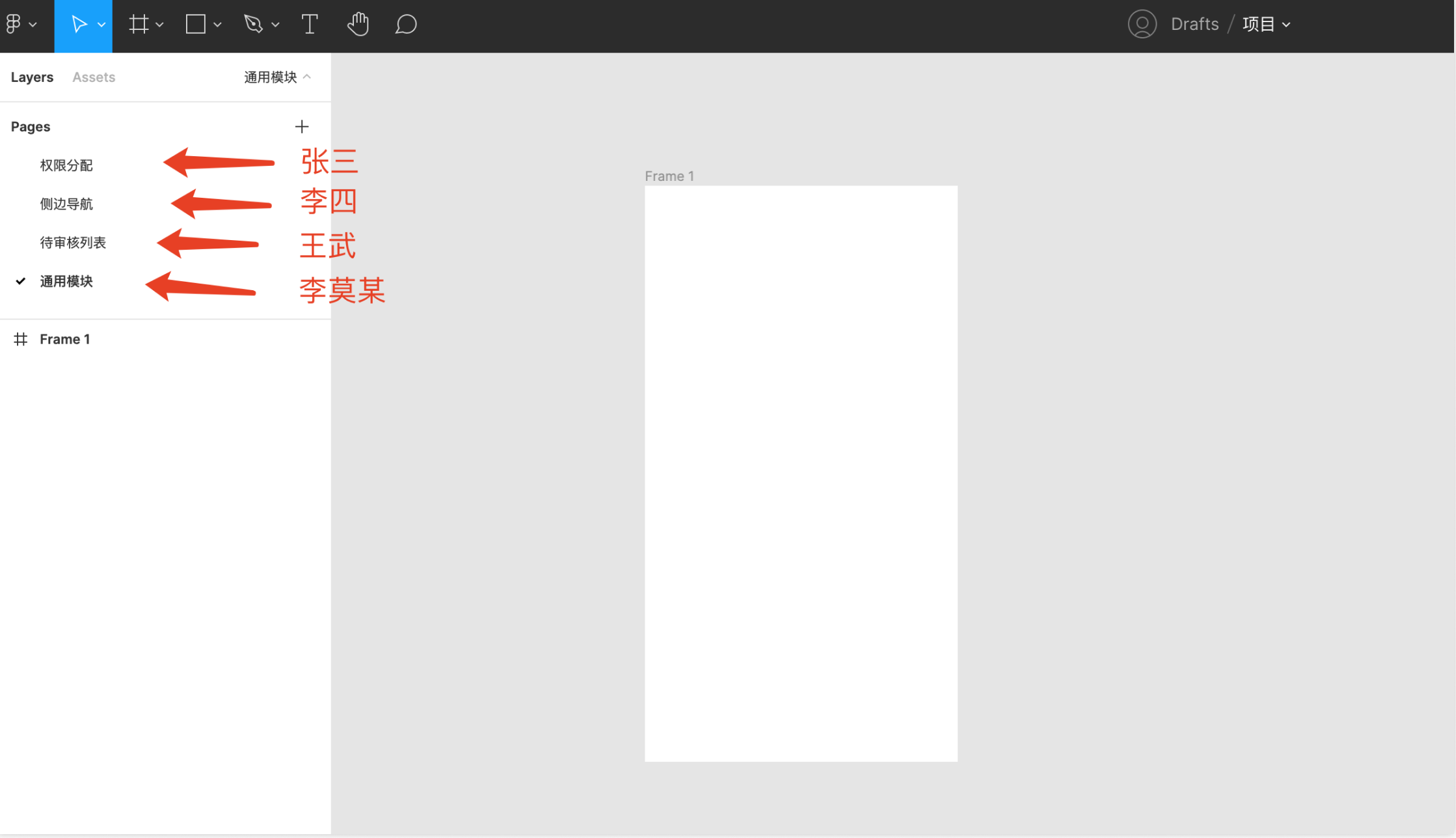Select the Hand tool
1456x838 pixels.
click(x=358, y=25)
